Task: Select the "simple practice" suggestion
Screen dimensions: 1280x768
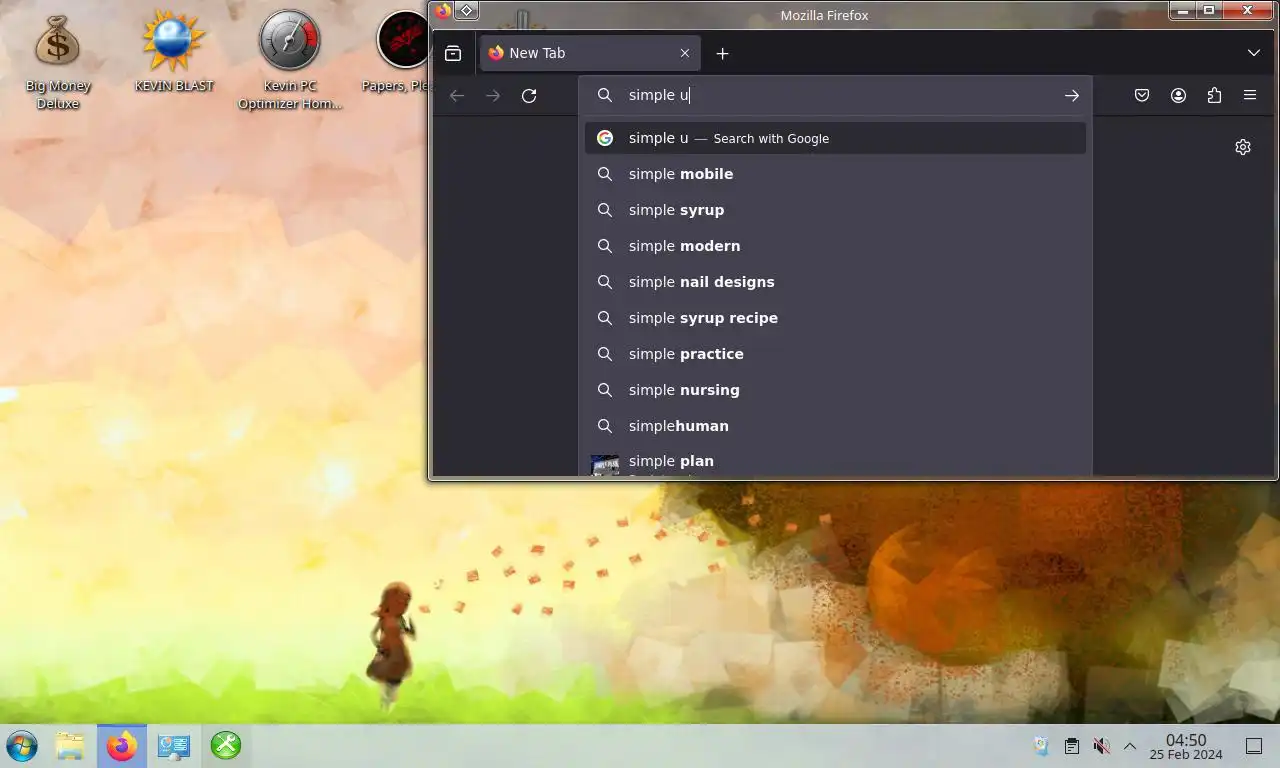Action: (x=835, y=354)
